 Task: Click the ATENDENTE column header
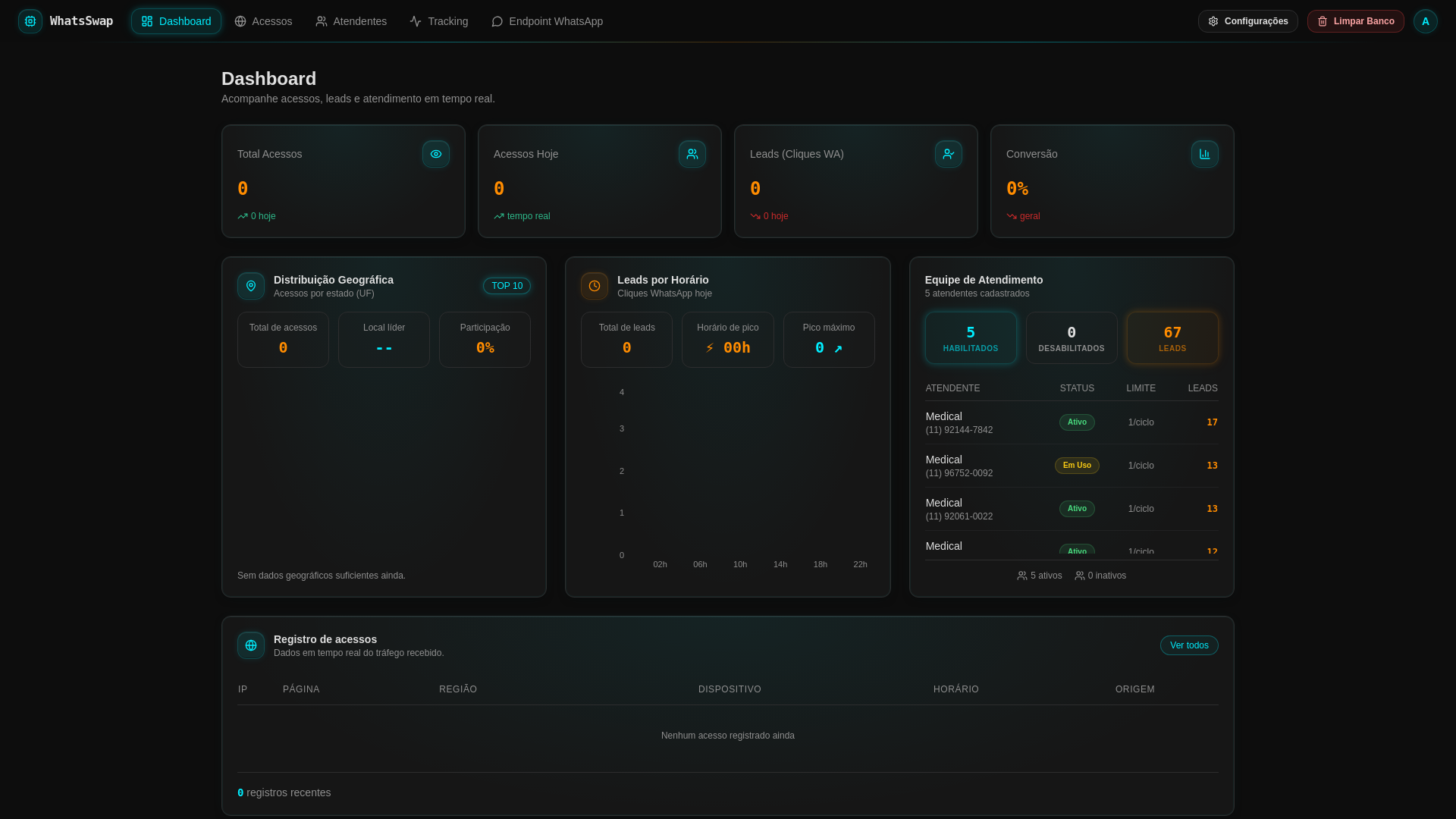click(x=952, y=388)
